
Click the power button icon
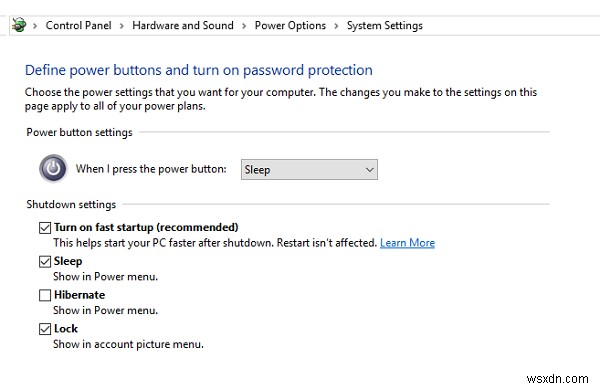point(53,168)
